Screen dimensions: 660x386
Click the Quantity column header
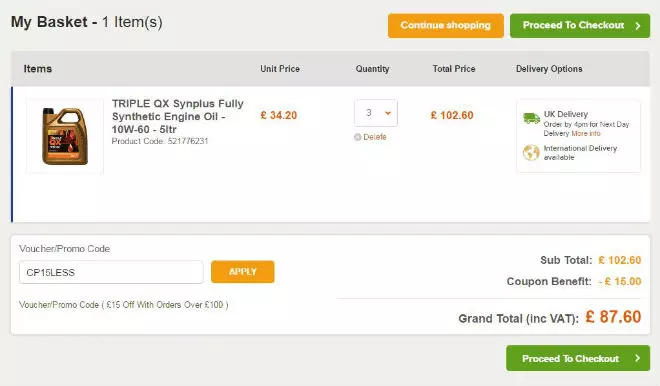[373, 69]
